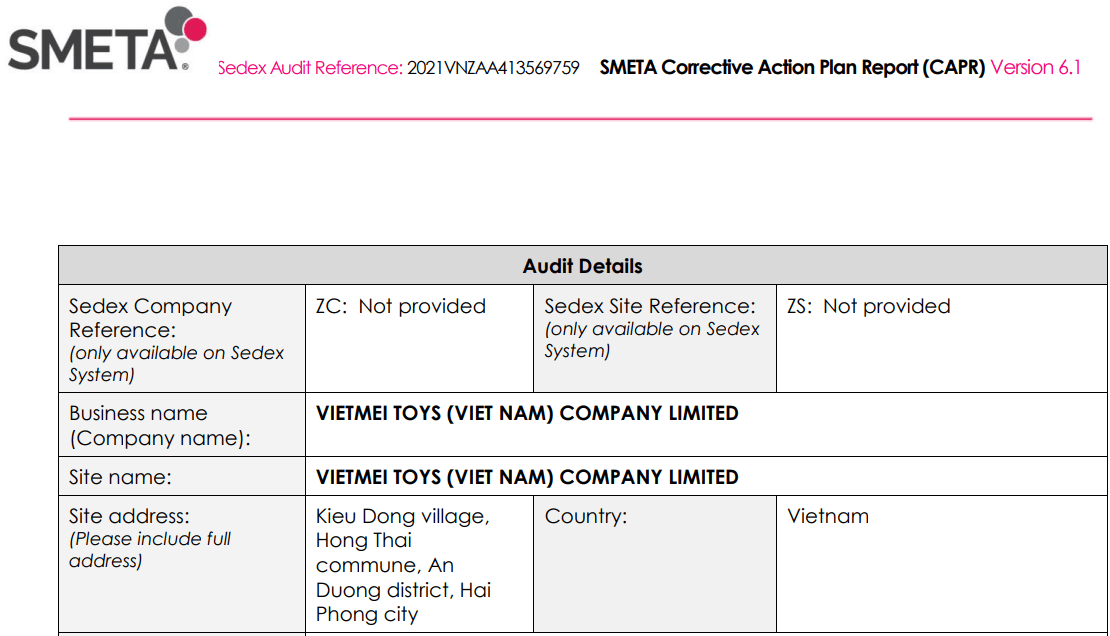Click the "Sedex Site Reference:" label cell
Screen dimensions: 1110x636
pyautogui.click(x=649, y=306)
